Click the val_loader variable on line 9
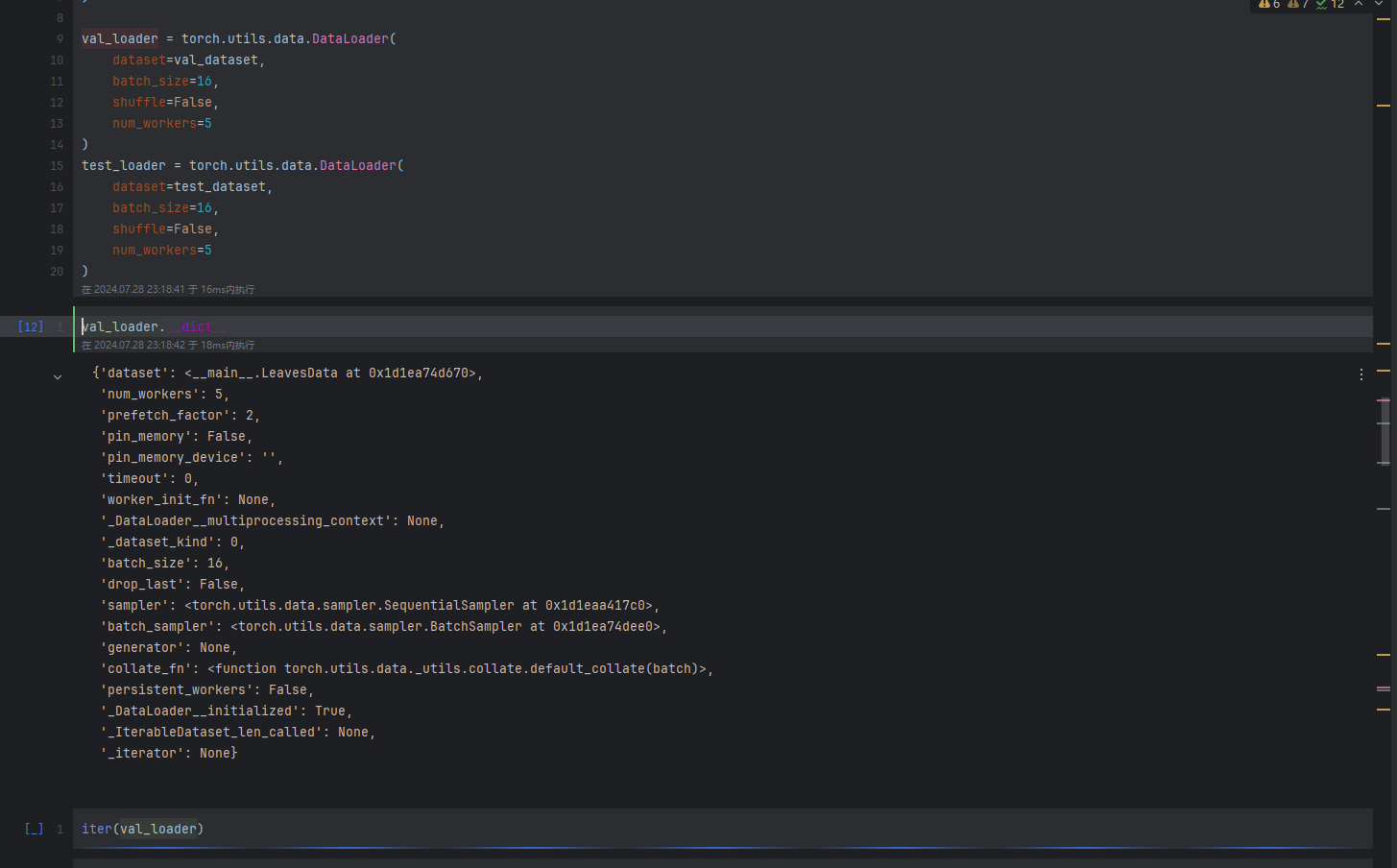 pyautogui.click(x=120, y=39)
